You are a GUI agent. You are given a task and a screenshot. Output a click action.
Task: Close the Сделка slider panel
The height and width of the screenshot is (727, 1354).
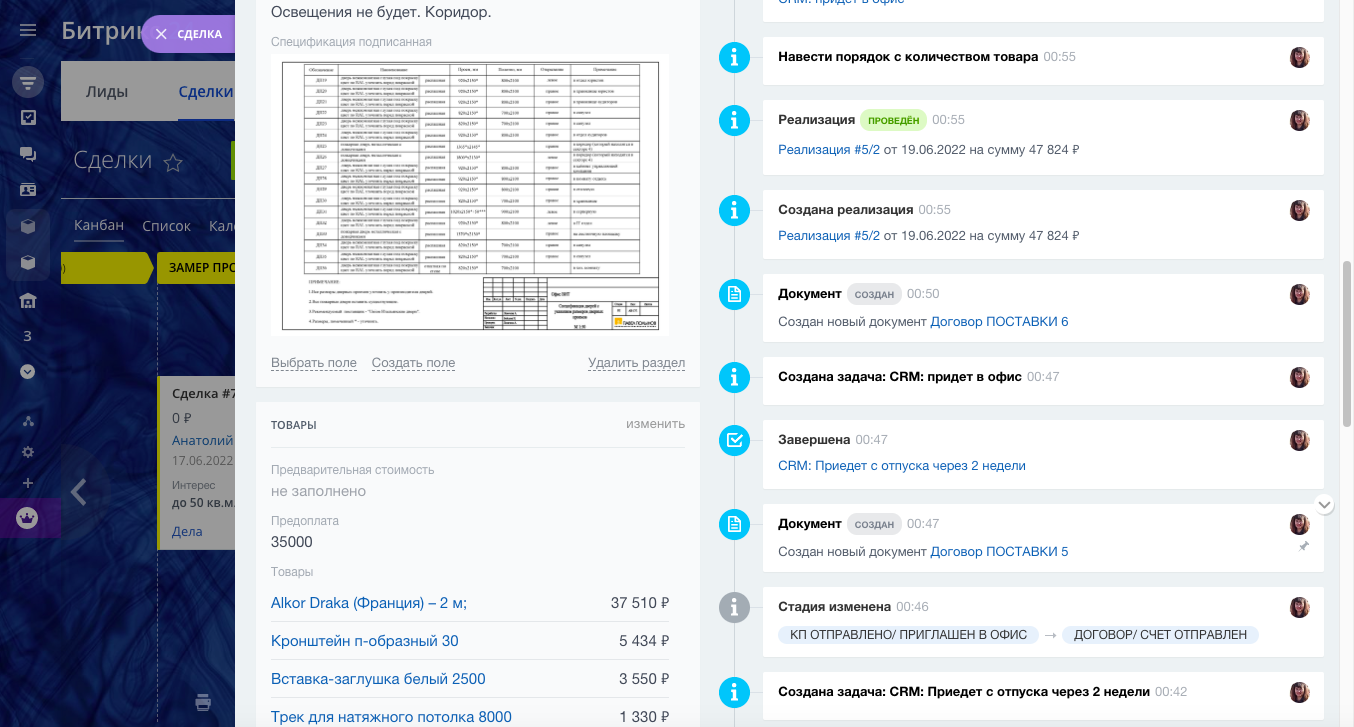(x=161, y=34)
